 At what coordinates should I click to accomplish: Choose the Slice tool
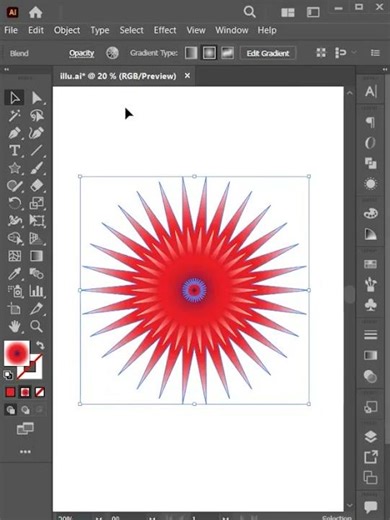36,309
